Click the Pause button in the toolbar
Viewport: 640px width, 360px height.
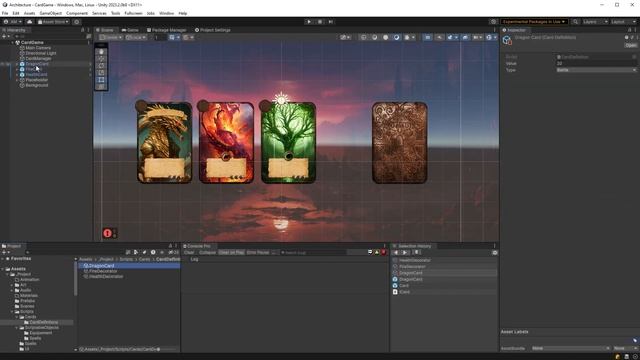point(320,22)
